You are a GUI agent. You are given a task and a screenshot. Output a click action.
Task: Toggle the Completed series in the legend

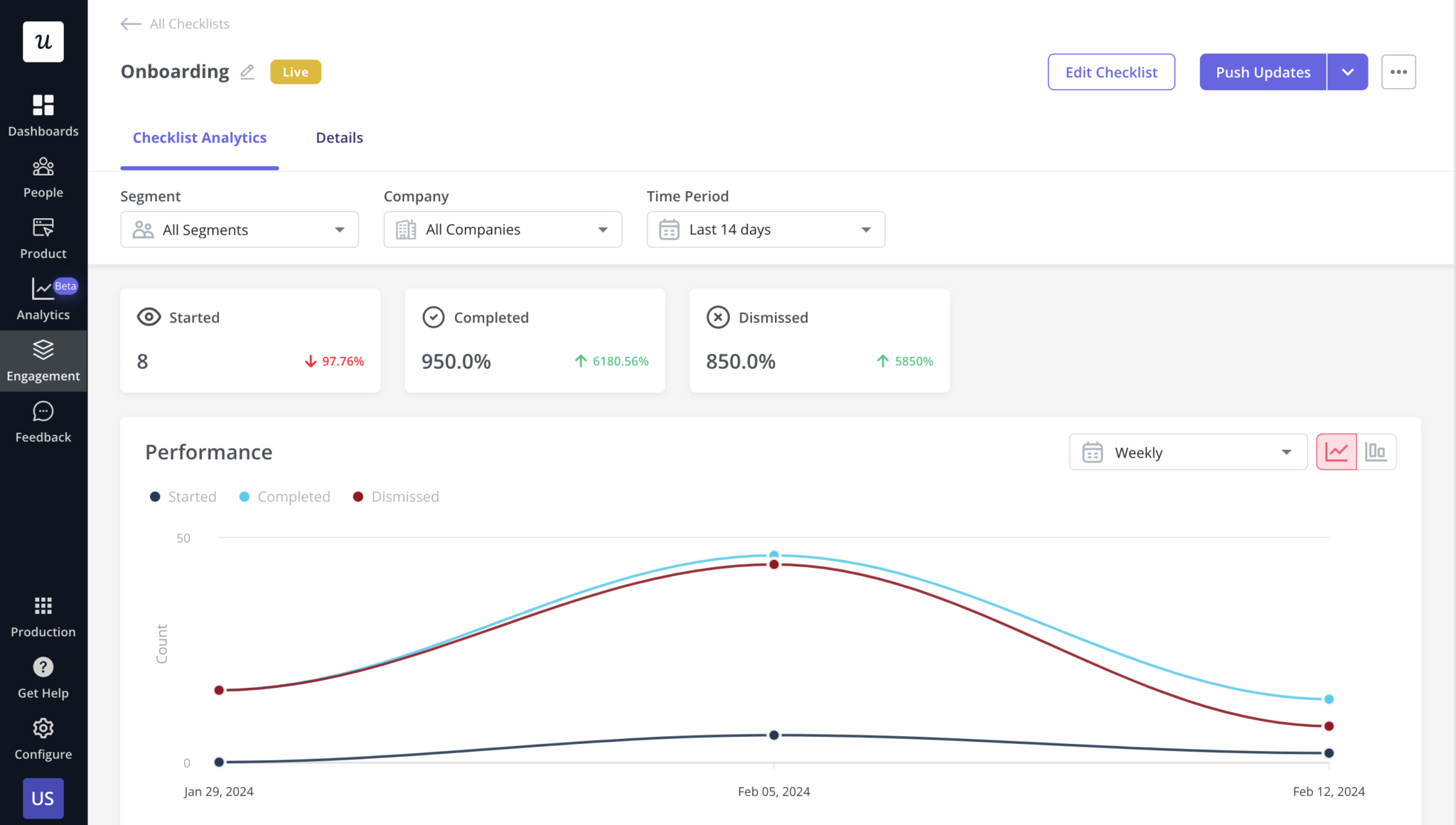pyautogui.click(x=284, y=496)
